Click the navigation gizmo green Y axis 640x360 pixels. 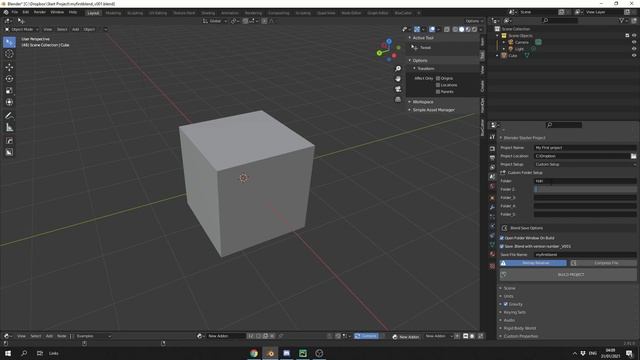(x=379, y=53)
